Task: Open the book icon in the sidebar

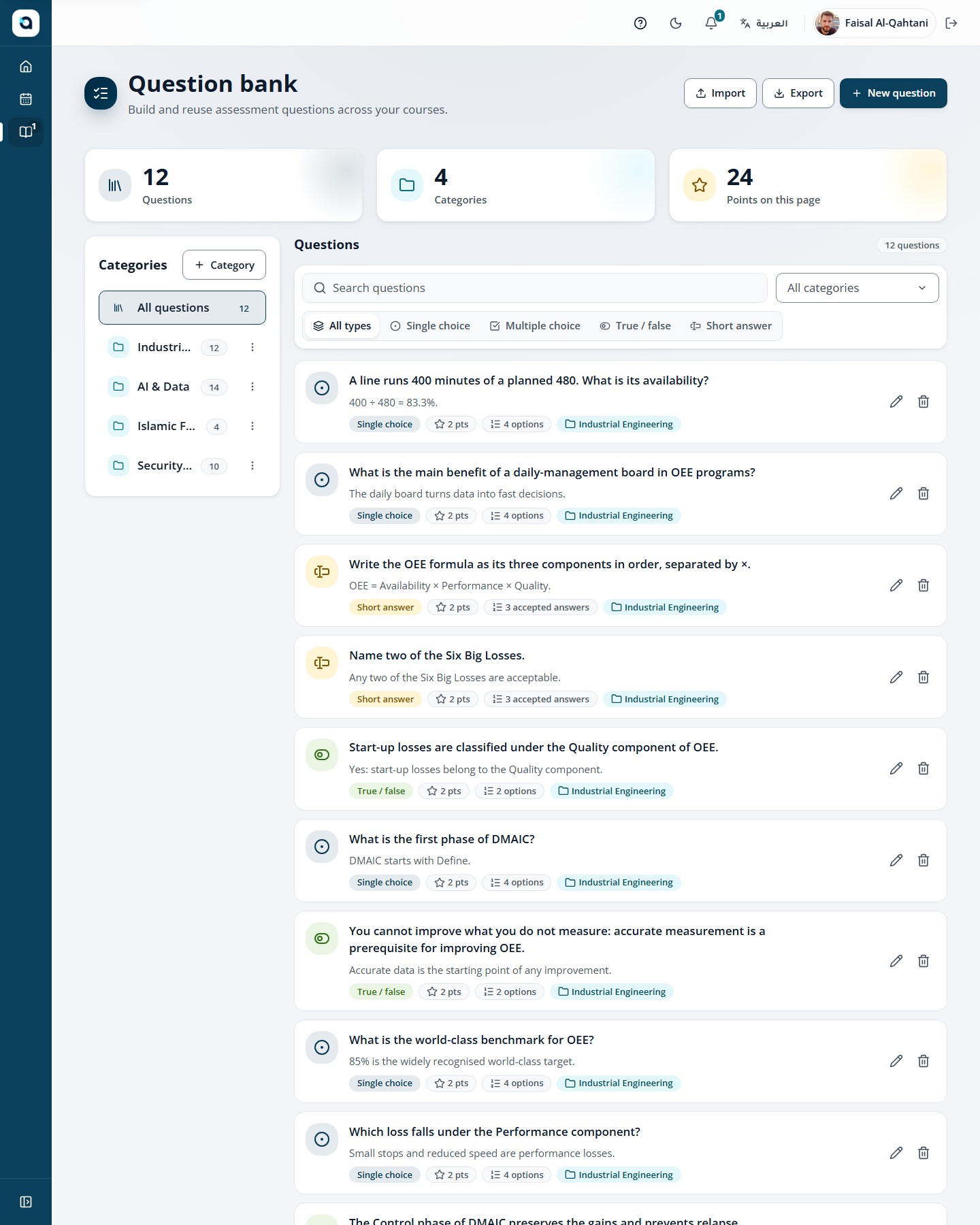Action: (26, 132)
